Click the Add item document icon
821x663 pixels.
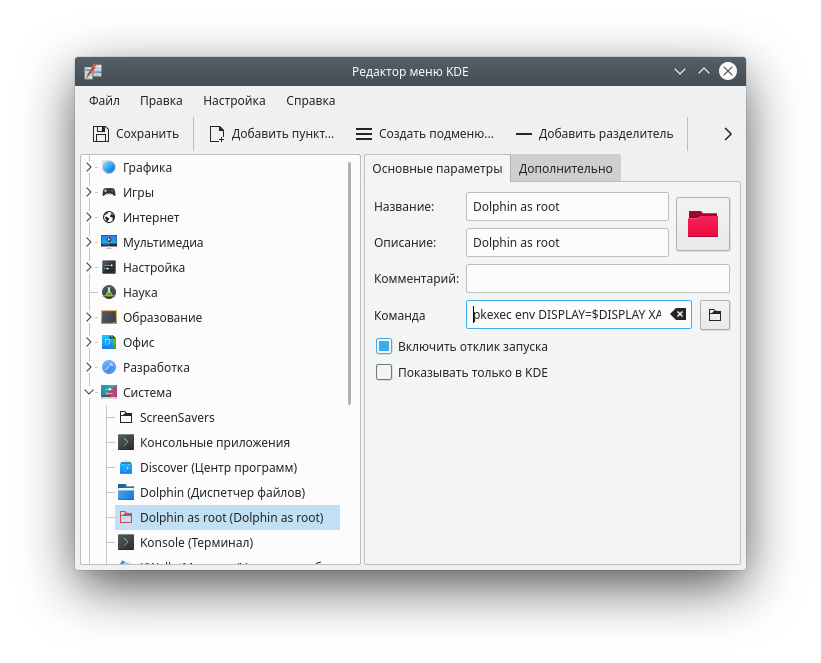pos(217,134)
